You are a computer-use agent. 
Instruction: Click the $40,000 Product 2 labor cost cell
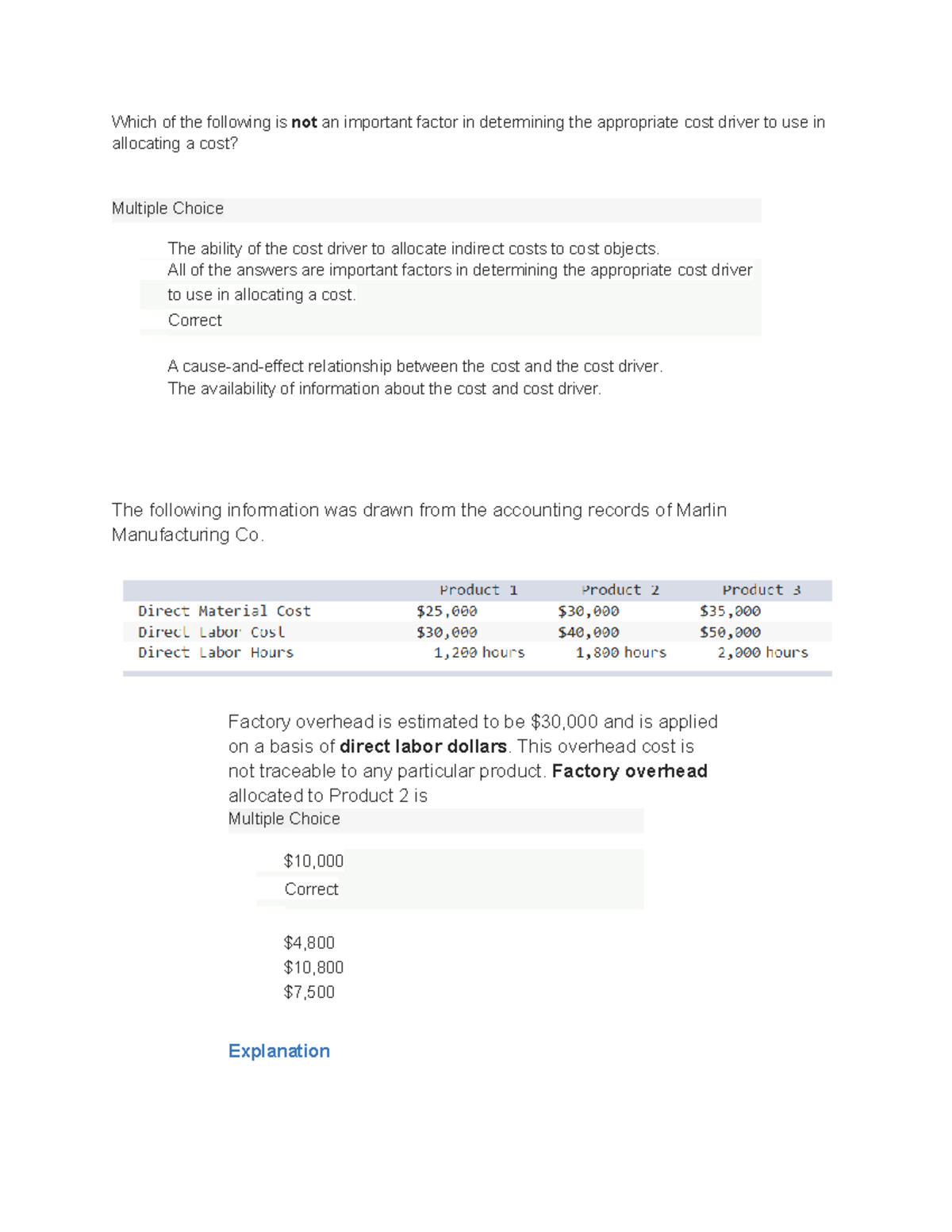coord(588,632)
